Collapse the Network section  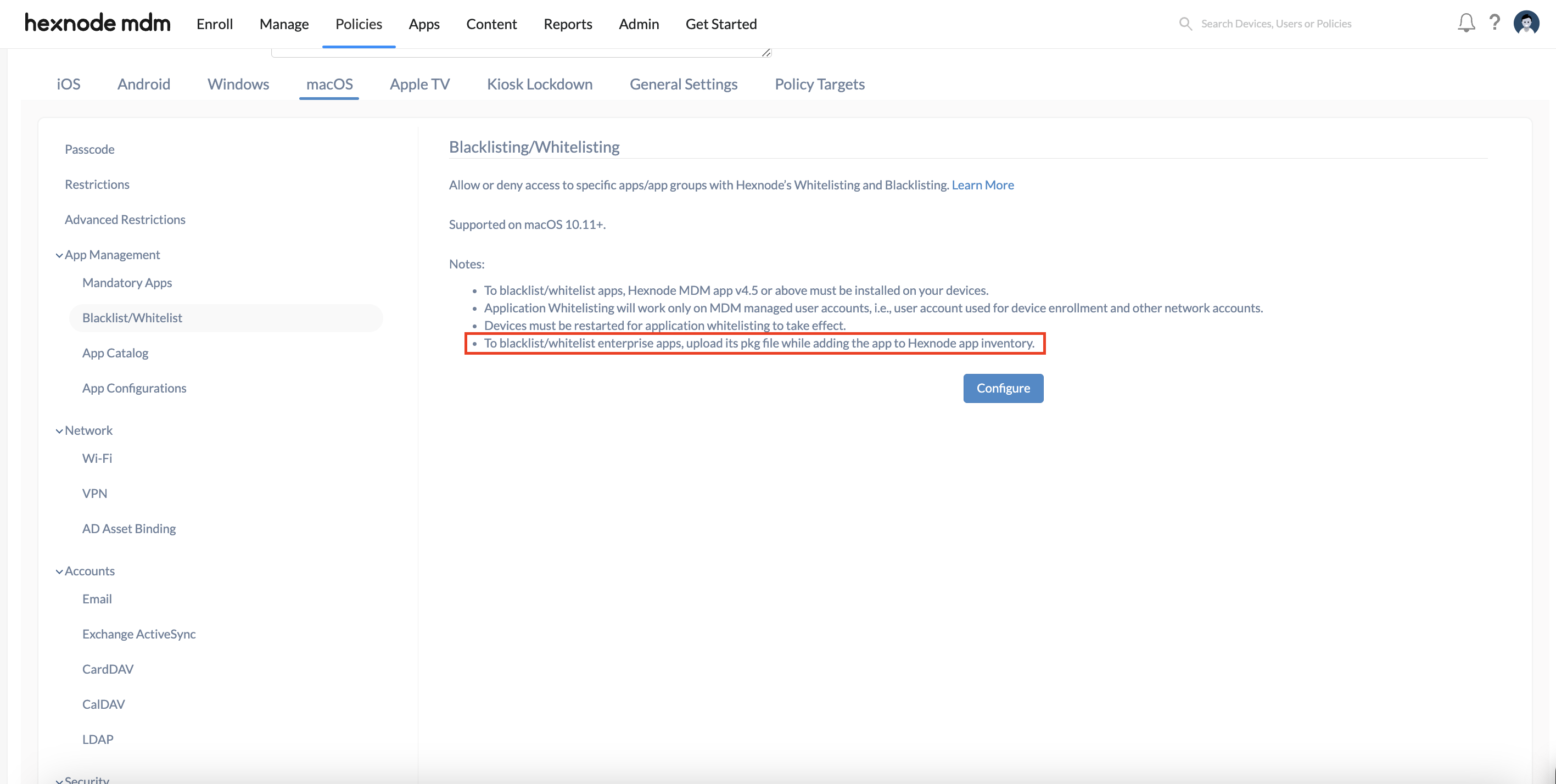pyautogui.click(x=59, y=432)
